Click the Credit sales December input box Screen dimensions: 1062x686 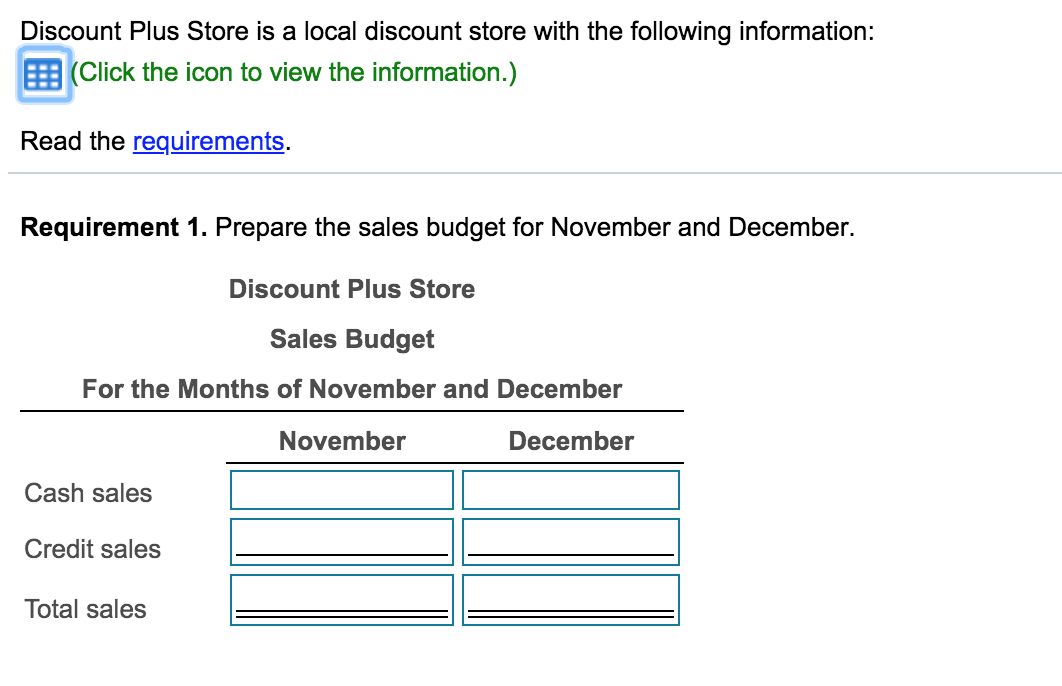coord(570,541)
